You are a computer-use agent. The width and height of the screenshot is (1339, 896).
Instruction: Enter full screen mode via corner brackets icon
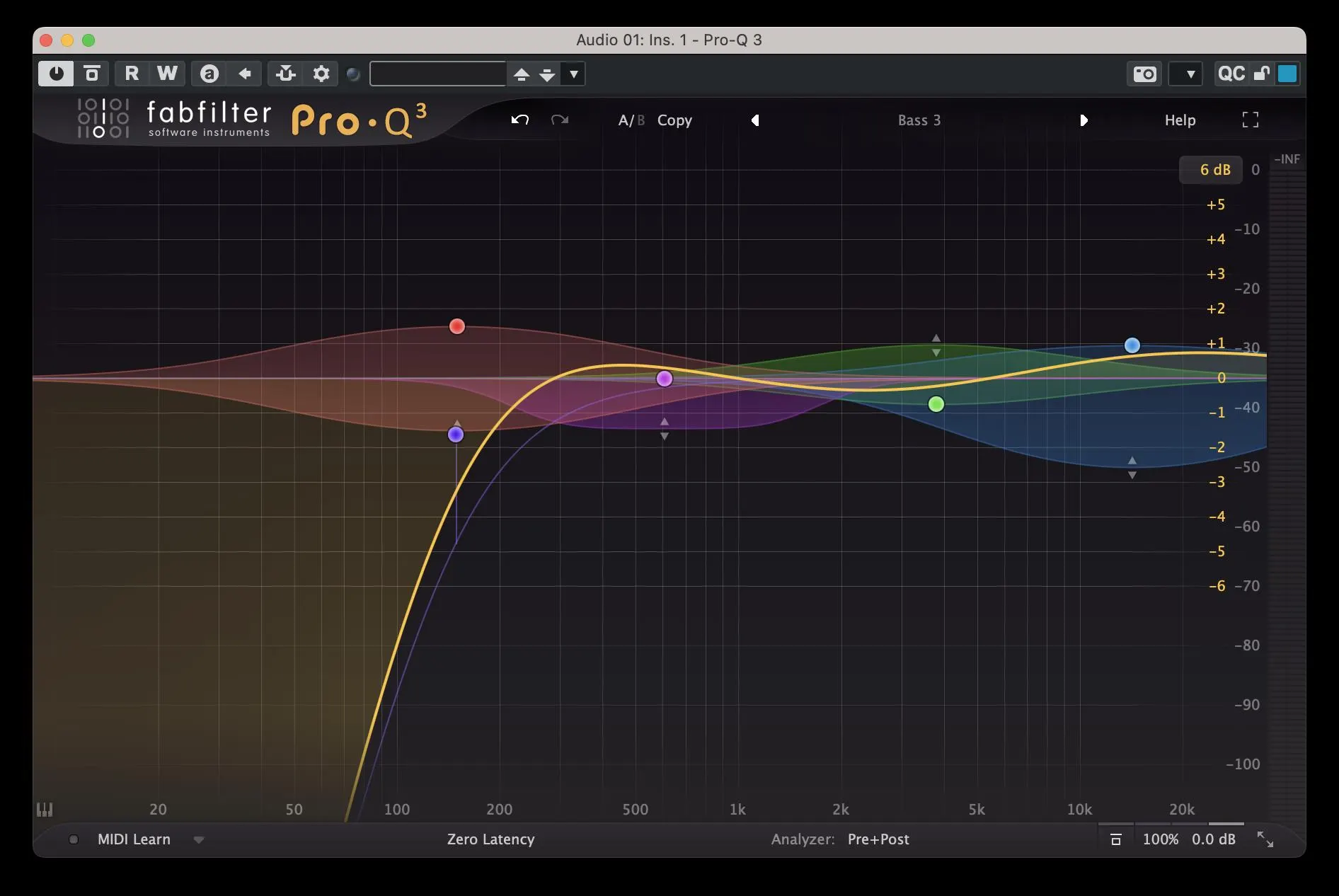[x=1250, y=120]
